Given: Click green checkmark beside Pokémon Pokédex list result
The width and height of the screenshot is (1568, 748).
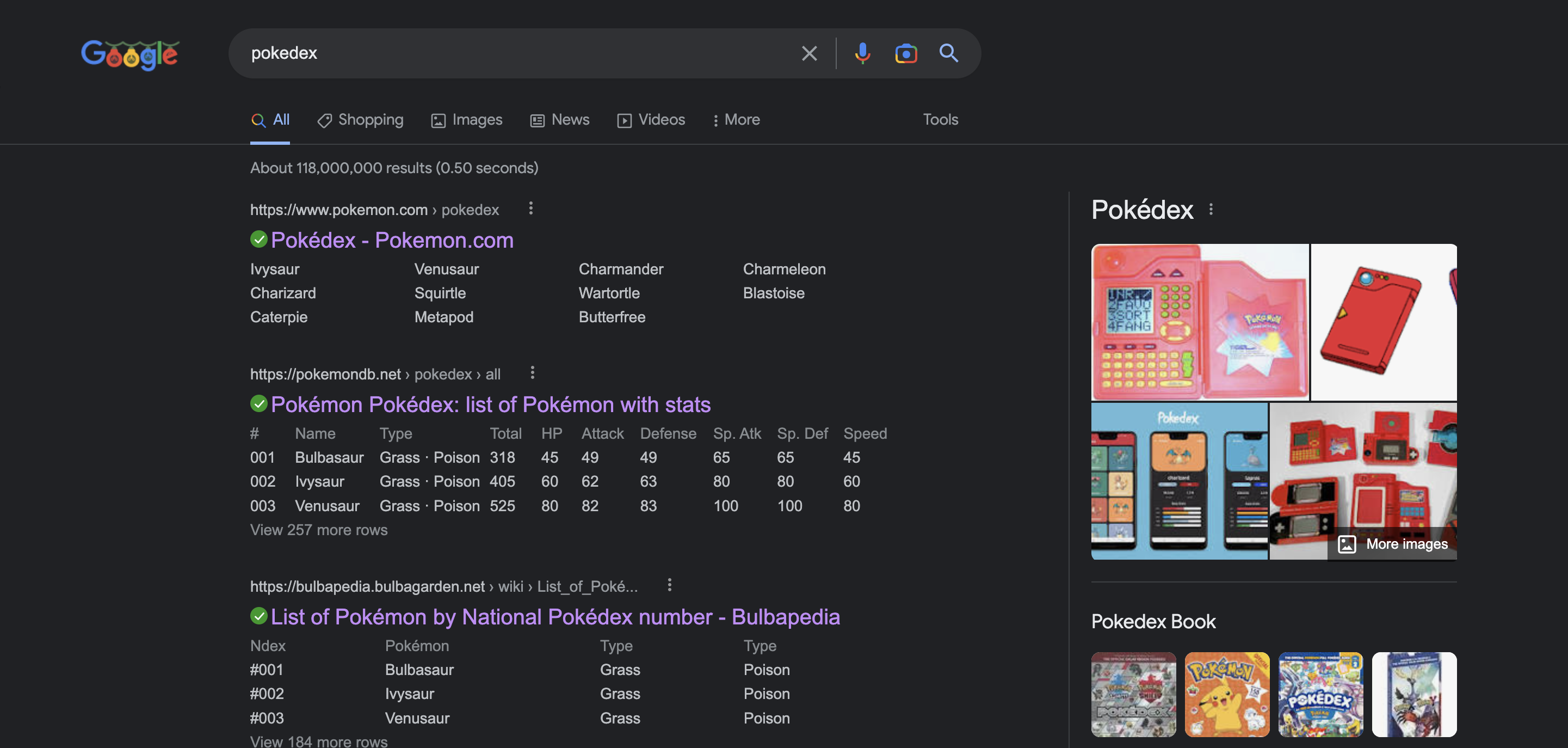Looking at the screenshot, I should click(x=258, y=403).
